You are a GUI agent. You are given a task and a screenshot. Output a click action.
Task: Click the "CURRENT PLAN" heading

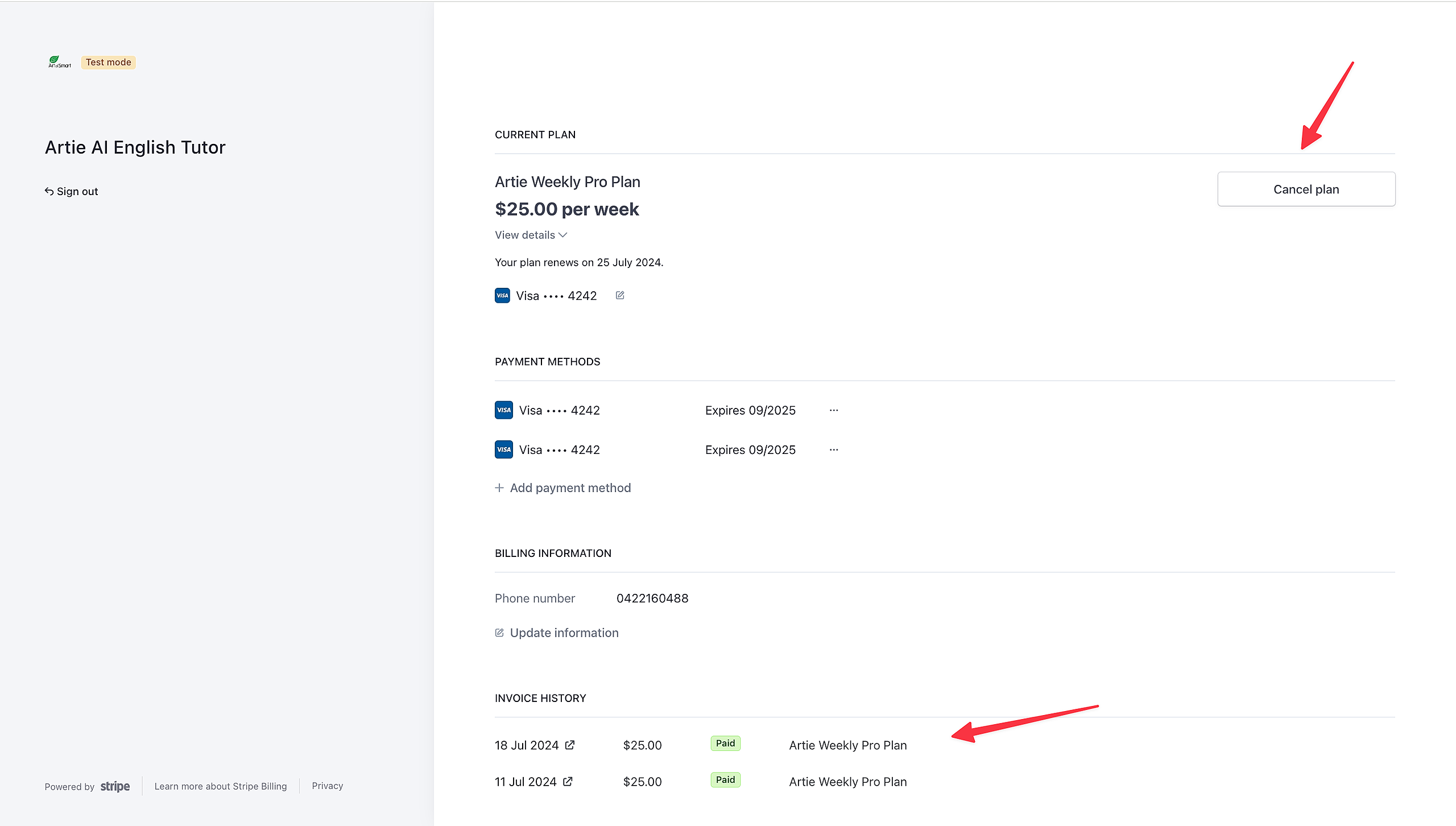click(535, 135)
